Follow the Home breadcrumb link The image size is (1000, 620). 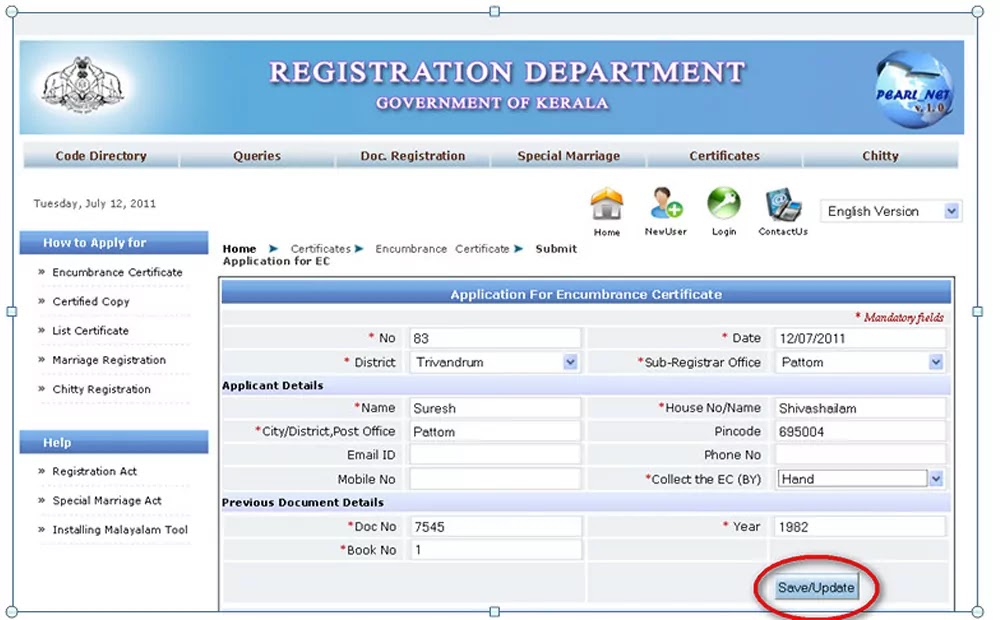pos(238,248)
